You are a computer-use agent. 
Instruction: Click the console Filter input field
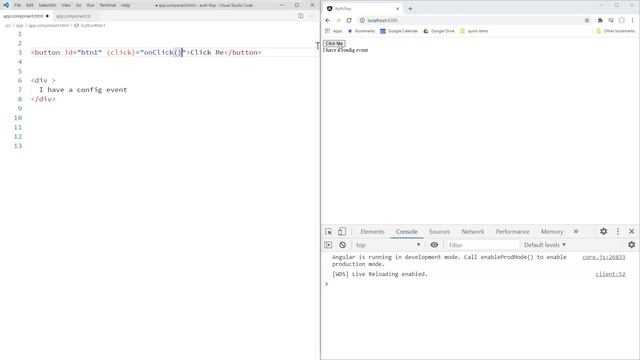click(482, 245)
